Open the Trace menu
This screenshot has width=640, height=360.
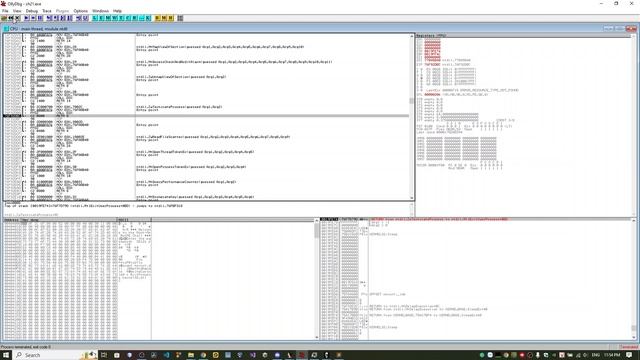[47, 11]
